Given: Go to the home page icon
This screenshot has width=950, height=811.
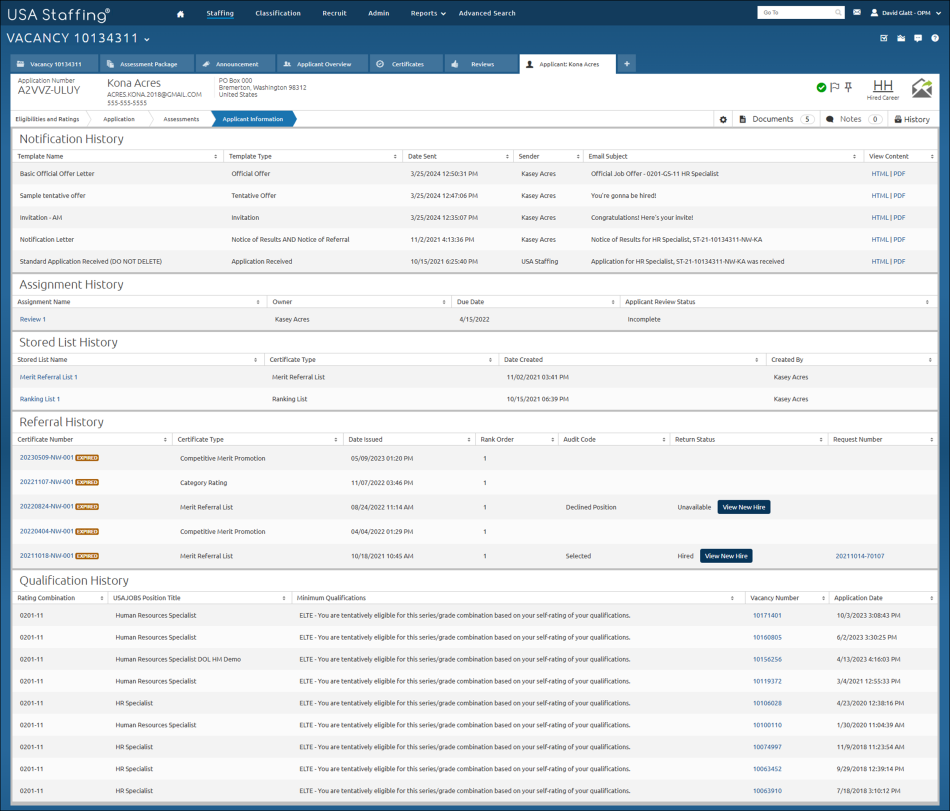Looking at the screenshot, I should click(180, 14).
